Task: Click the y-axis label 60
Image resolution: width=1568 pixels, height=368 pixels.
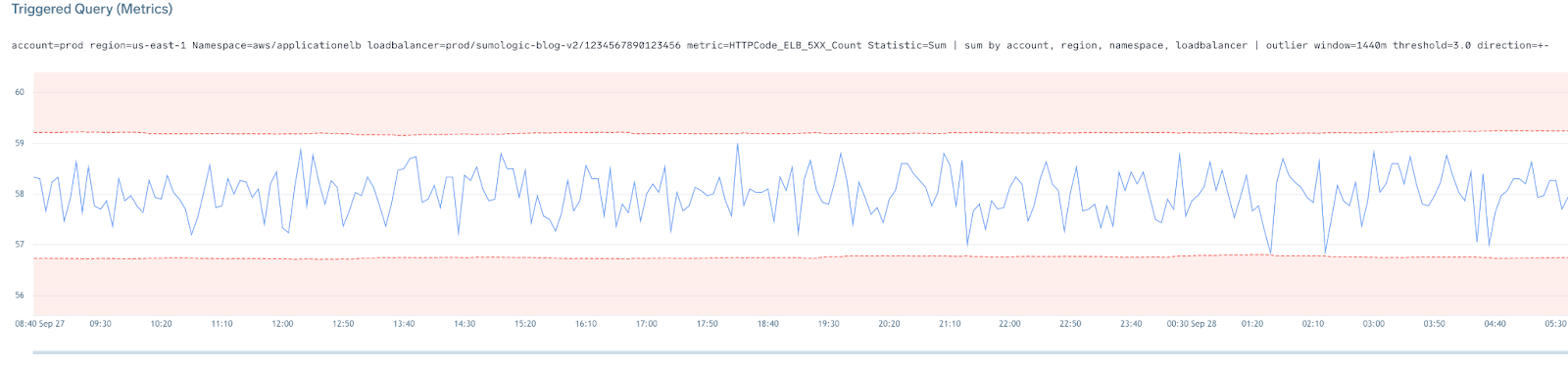Action: 20,92
